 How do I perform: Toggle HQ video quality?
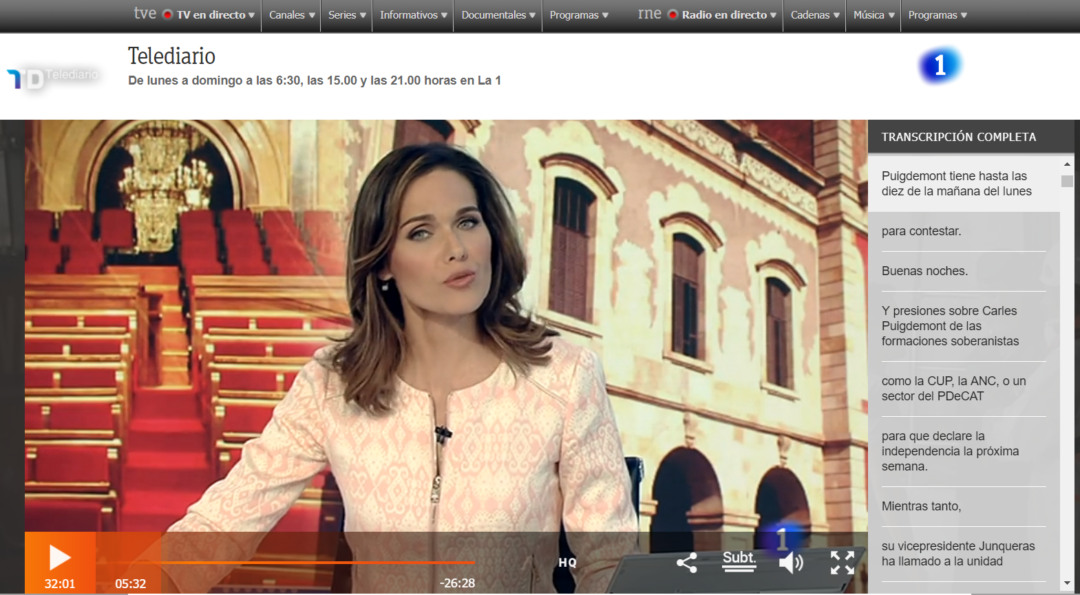[x=567, y=563]
